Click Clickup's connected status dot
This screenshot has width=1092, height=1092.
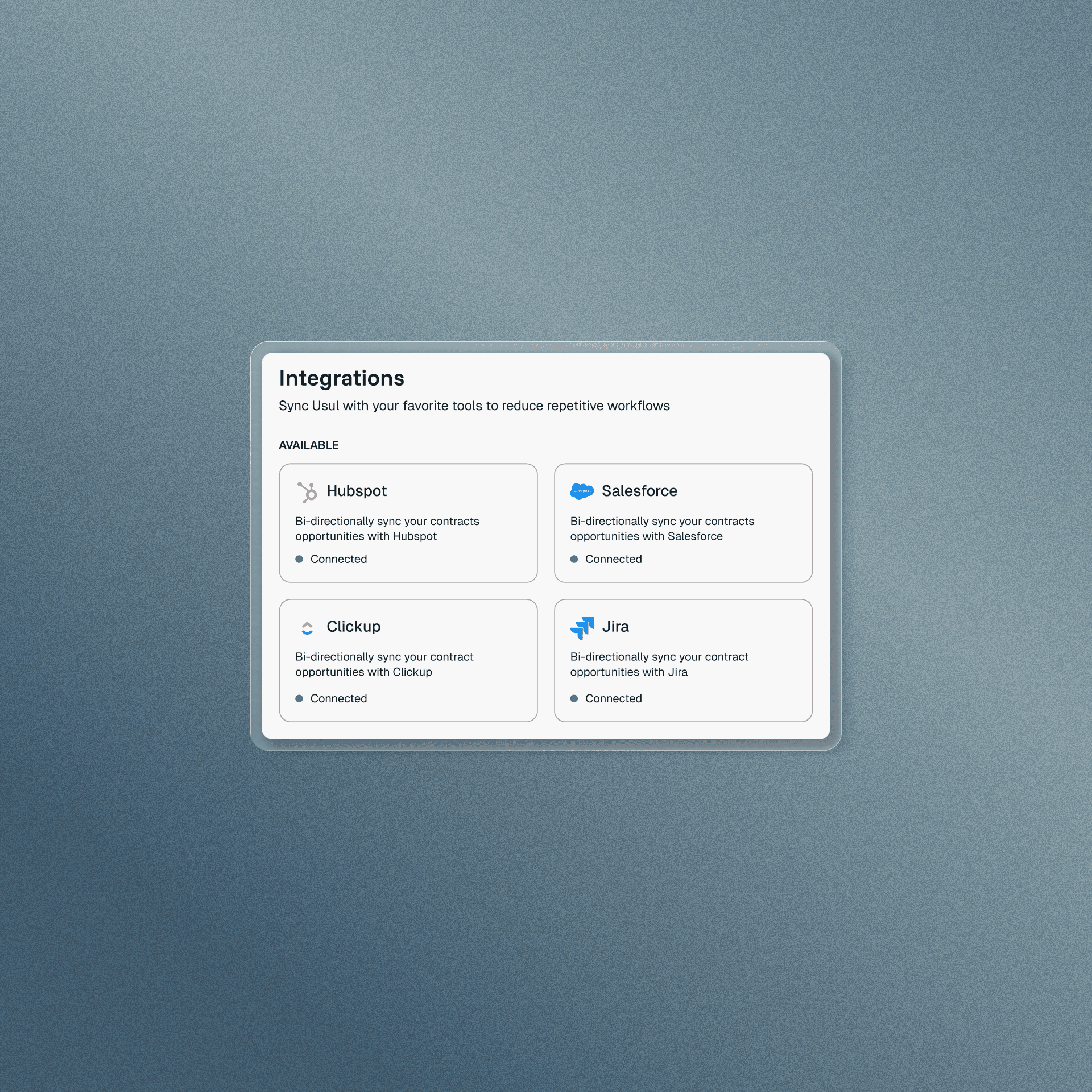click(299, 698)
